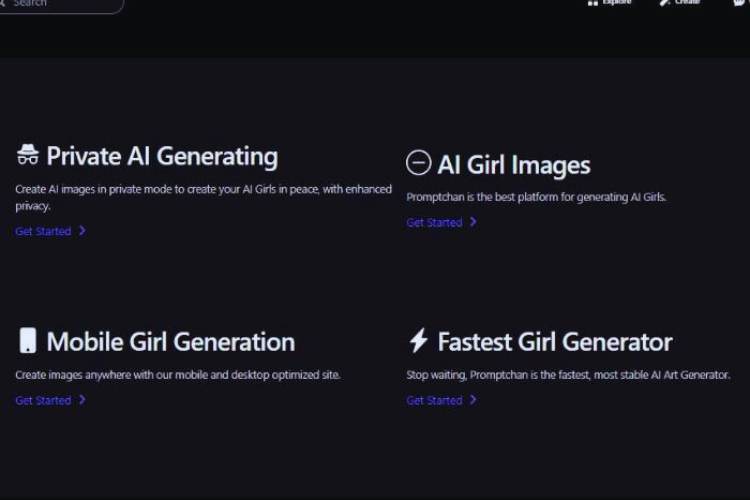Click the phone icon beside Mobile Girl Generation
This screenshot has width=750, height=500.
[x=28, y=340]
